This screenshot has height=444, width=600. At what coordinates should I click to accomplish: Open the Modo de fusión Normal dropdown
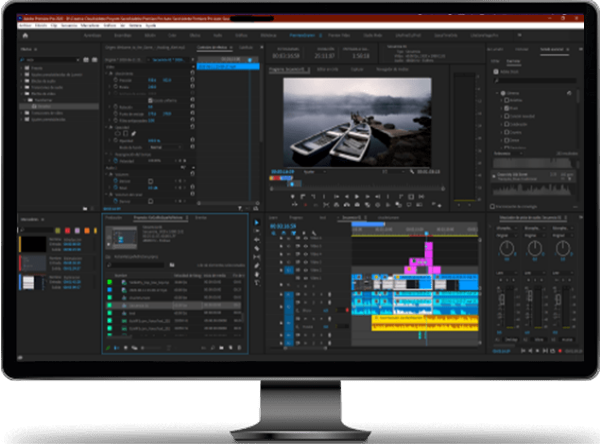coord(166,147)
